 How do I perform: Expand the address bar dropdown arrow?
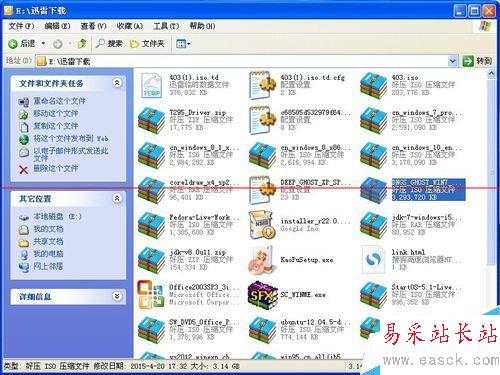click(x=452, y=61)
